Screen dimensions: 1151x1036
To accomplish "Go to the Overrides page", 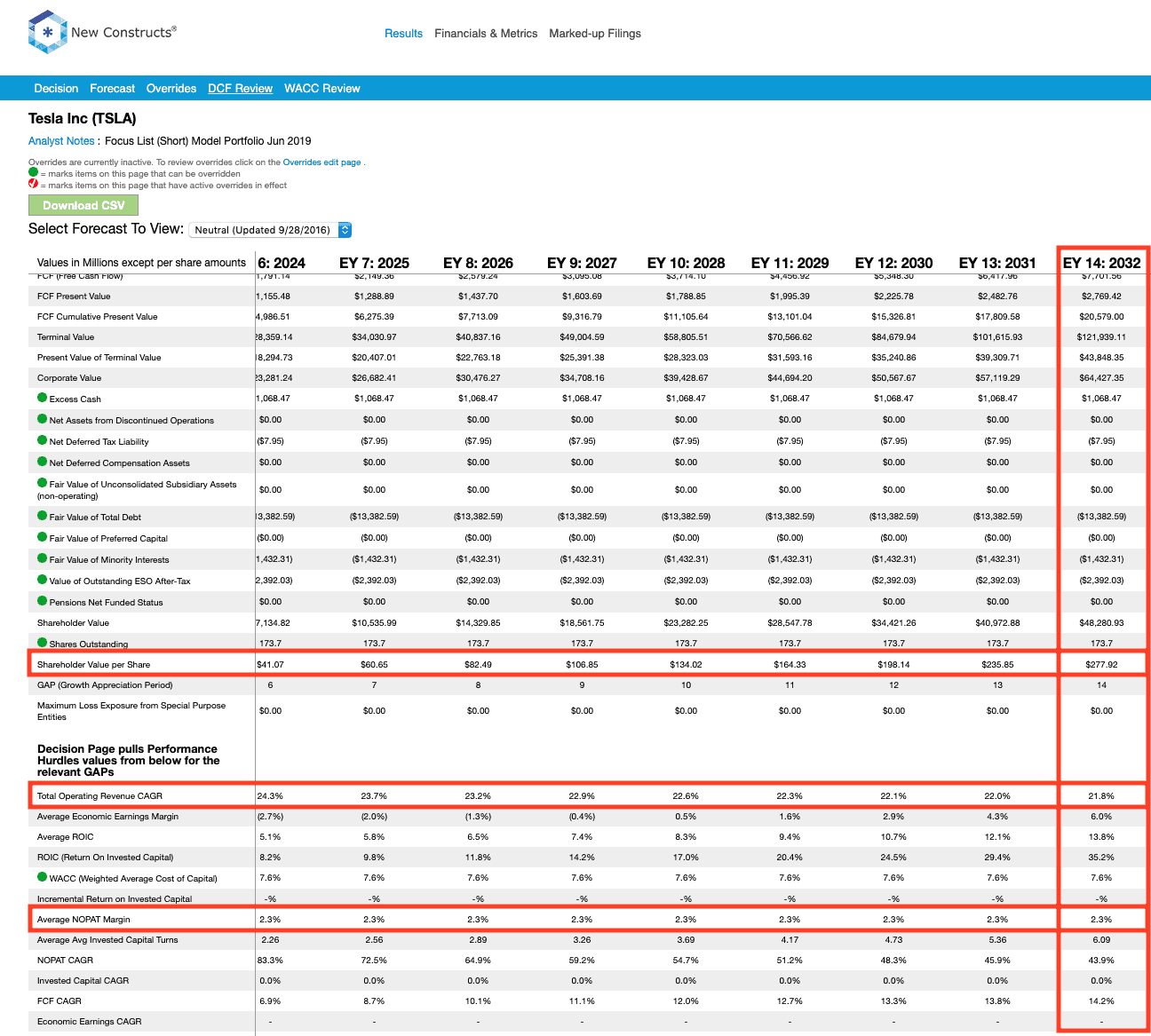I will tap(171, 89).
